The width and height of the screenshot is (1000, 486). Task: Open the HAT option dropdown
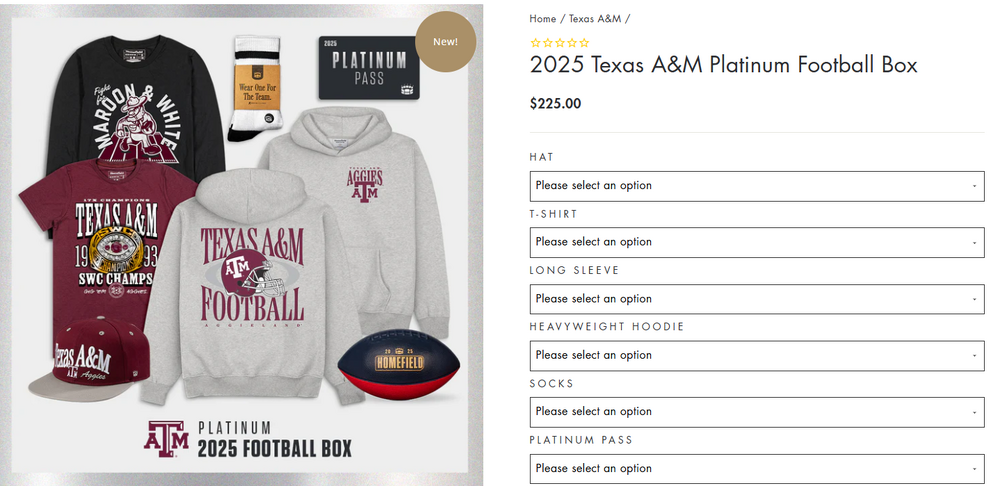tap(756, 186)
